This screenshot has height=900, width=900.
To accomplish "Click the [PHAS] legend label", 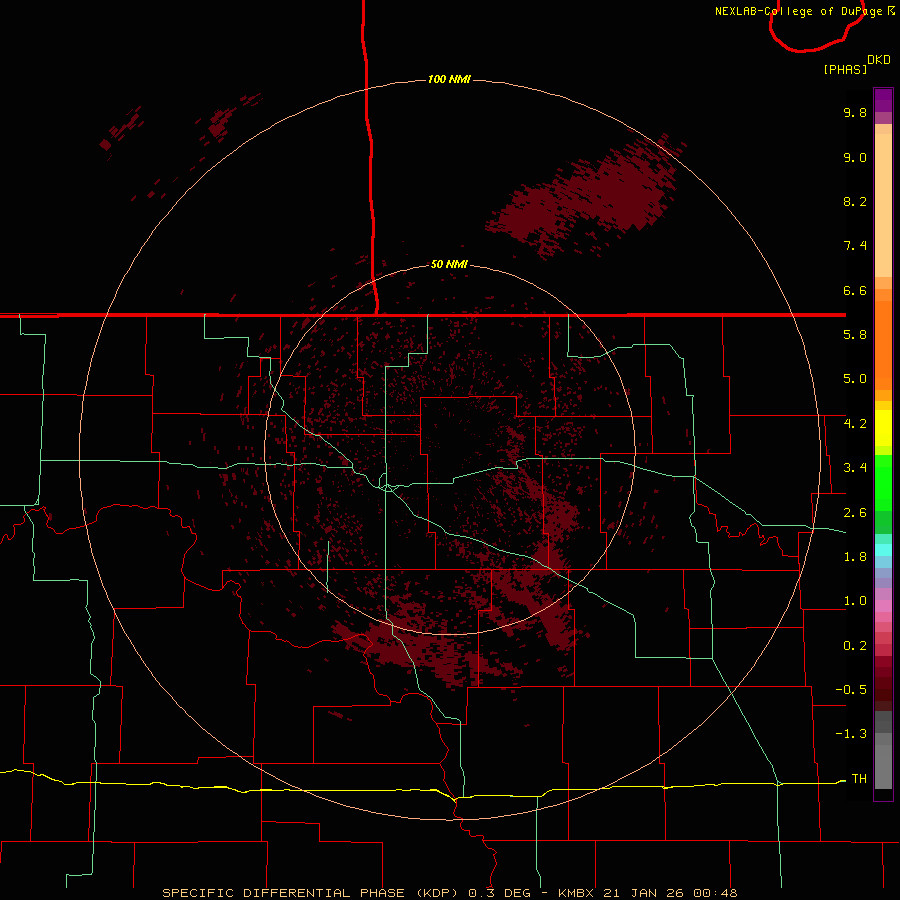I will [x=845, y=69].
